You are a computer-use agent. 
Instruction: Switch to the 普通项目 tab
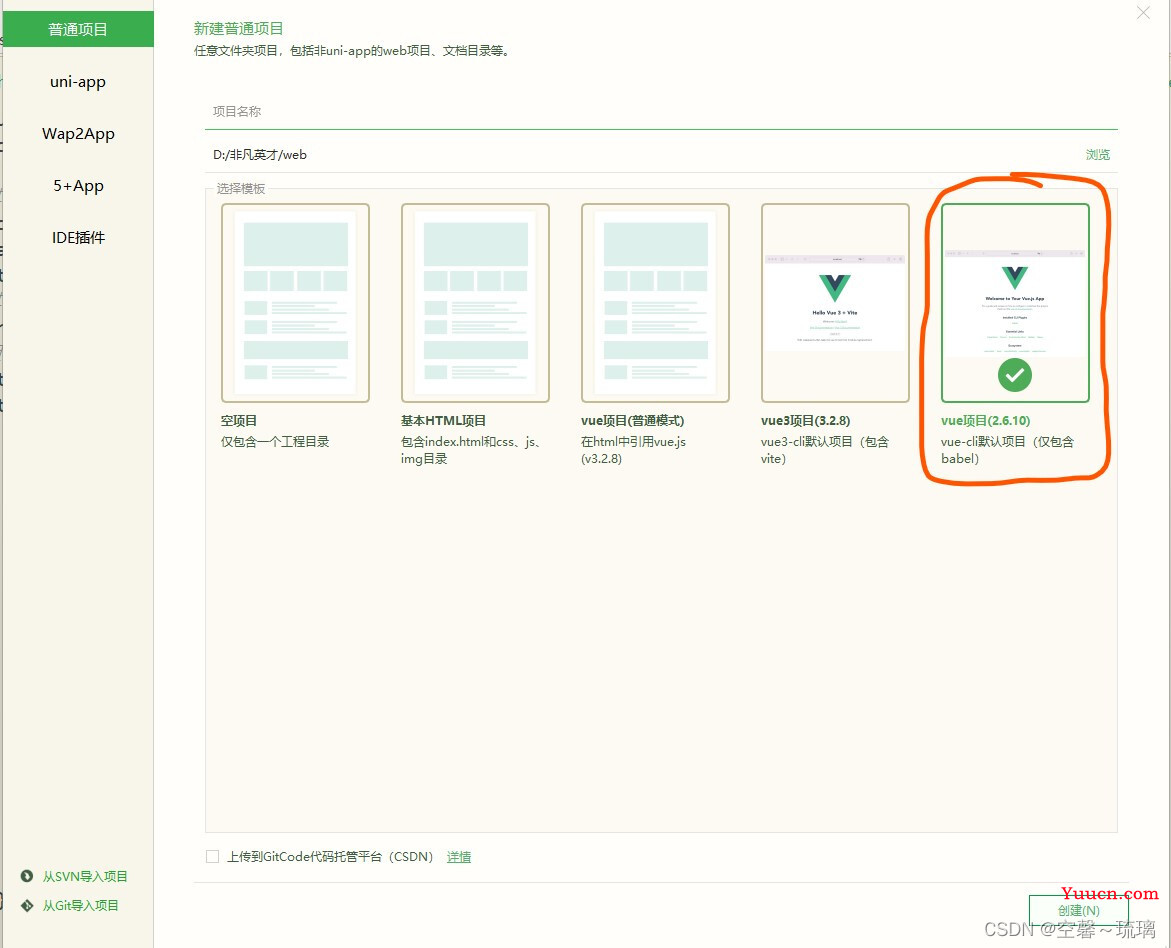pos(77,30)
